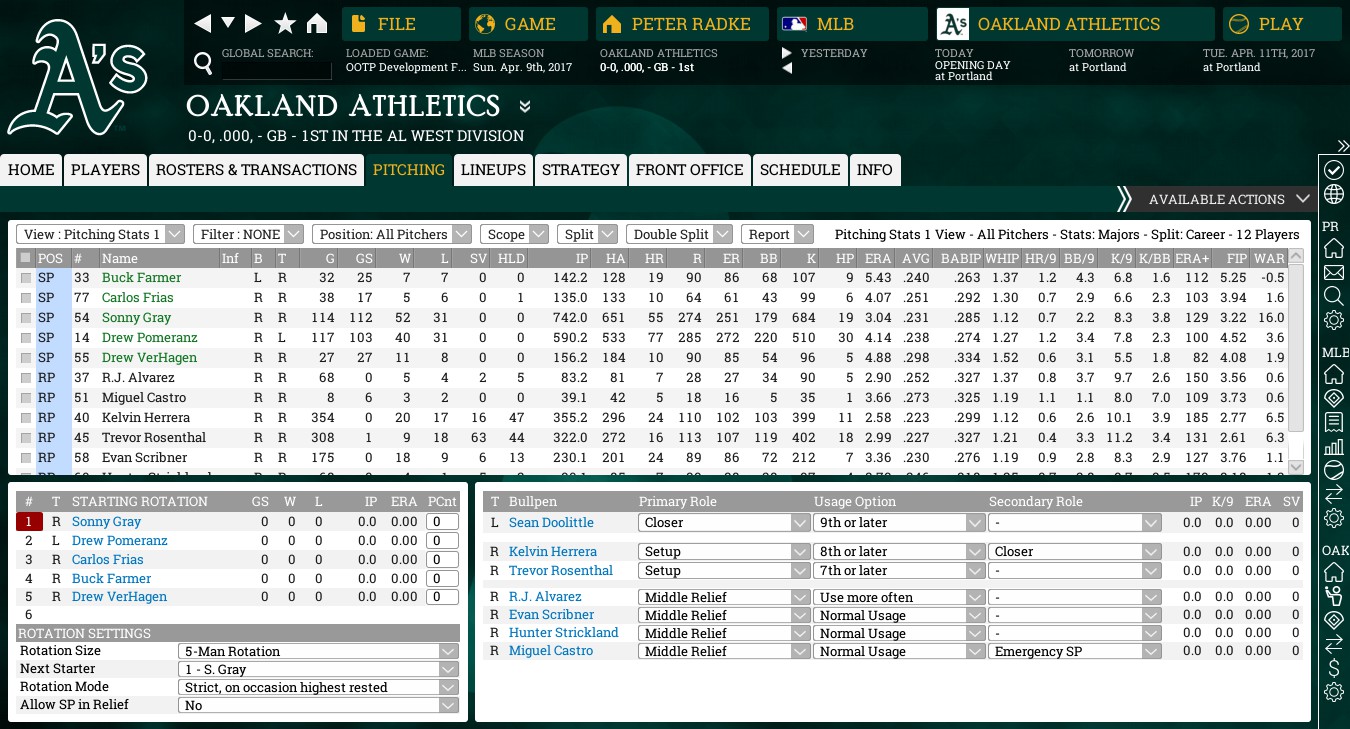Open Sean Doolittle's Closer primary role dropdown
The height and width of the screenshot is (729, 1350).
[x=724, y=522]
